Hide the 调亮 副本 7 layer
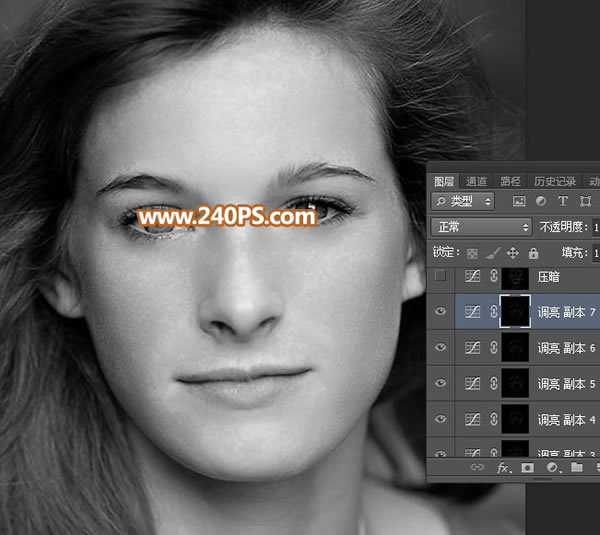The width and height of the screenshot is (600, 535). coord(440,312)
